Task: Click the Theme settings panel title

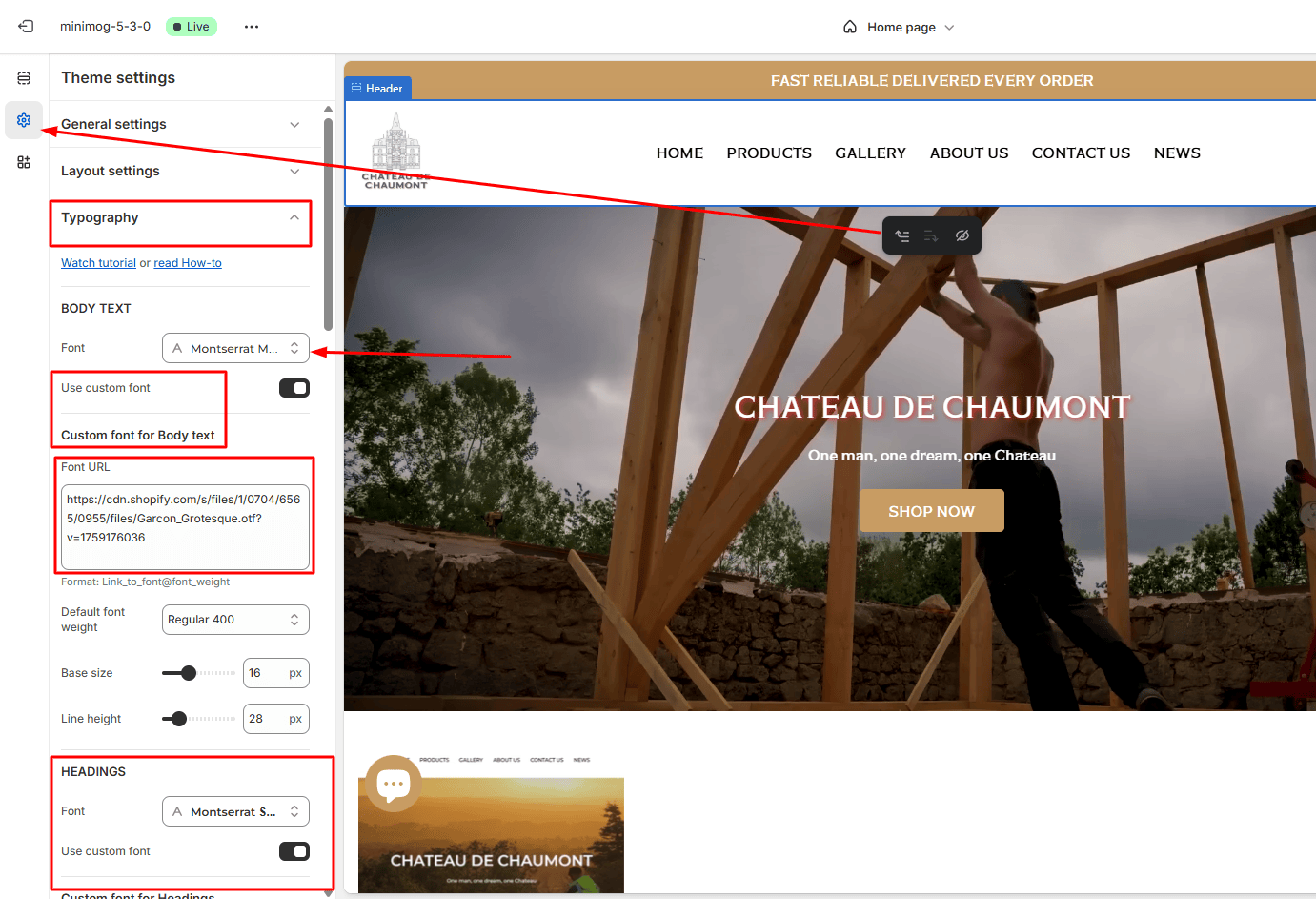Action: point(118,78)
